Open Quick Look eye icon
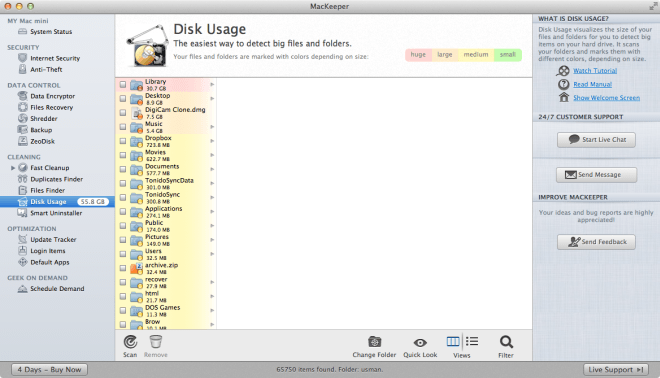This screenshot has width=660, height=378. pos(420,343)
